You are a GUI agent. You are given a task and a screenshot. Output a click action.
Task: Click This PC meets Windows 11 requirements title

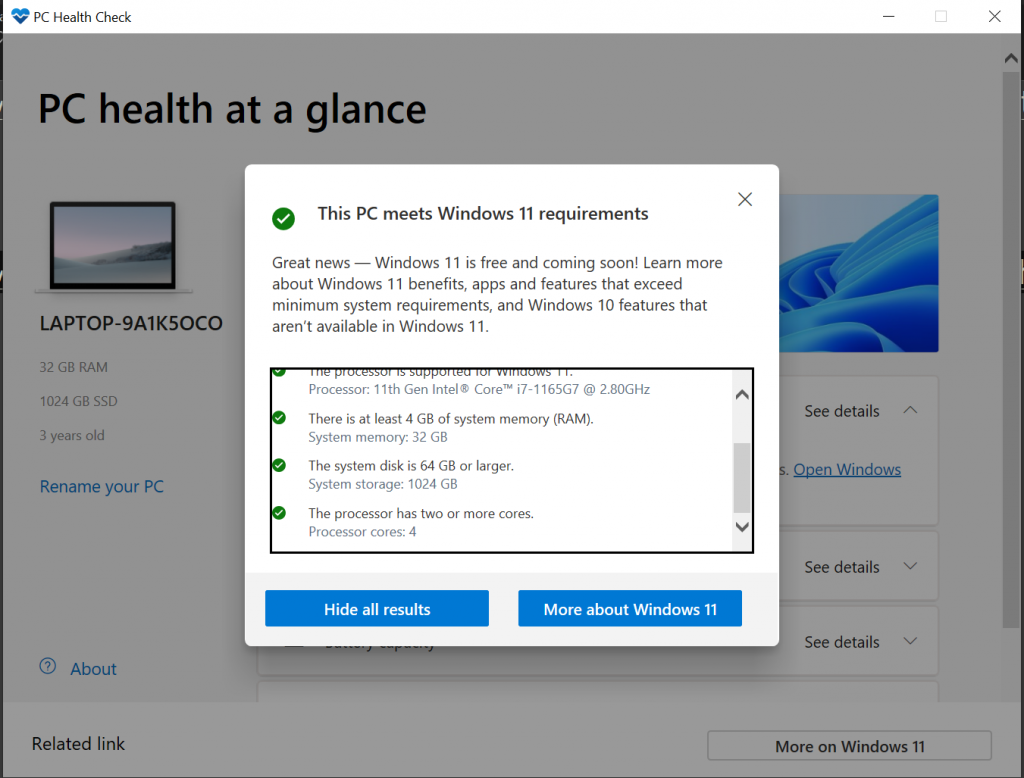click(x=483, y=214)
